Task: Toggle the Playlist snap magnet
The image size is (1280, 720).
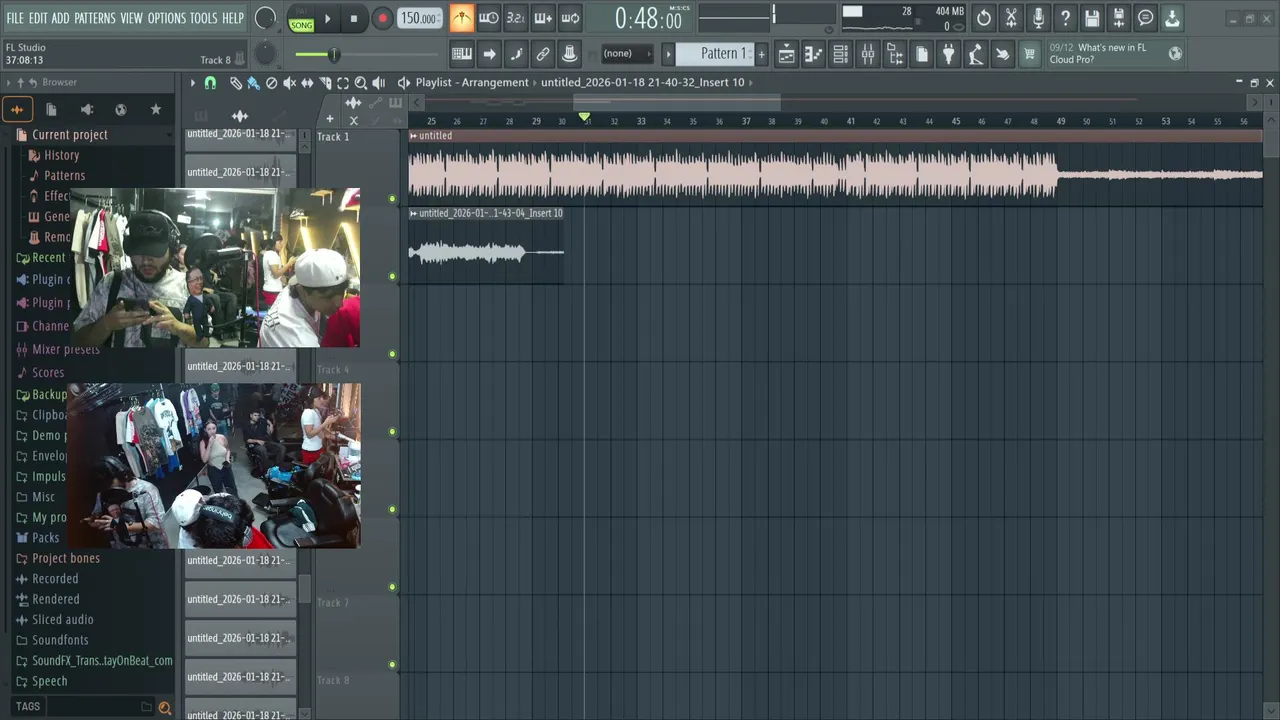Action: pyautogui.click(x=210, y=83)
